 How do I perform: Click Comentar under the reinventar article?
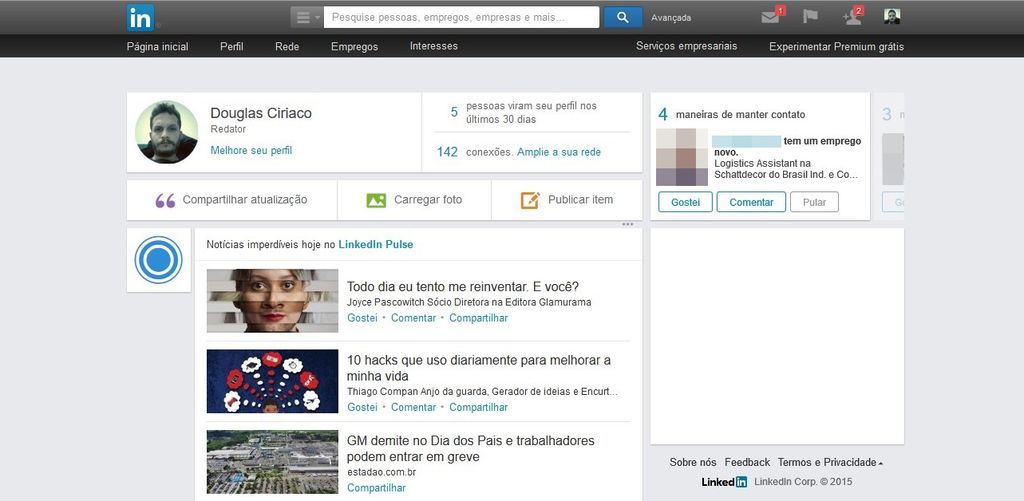(413, 318)
